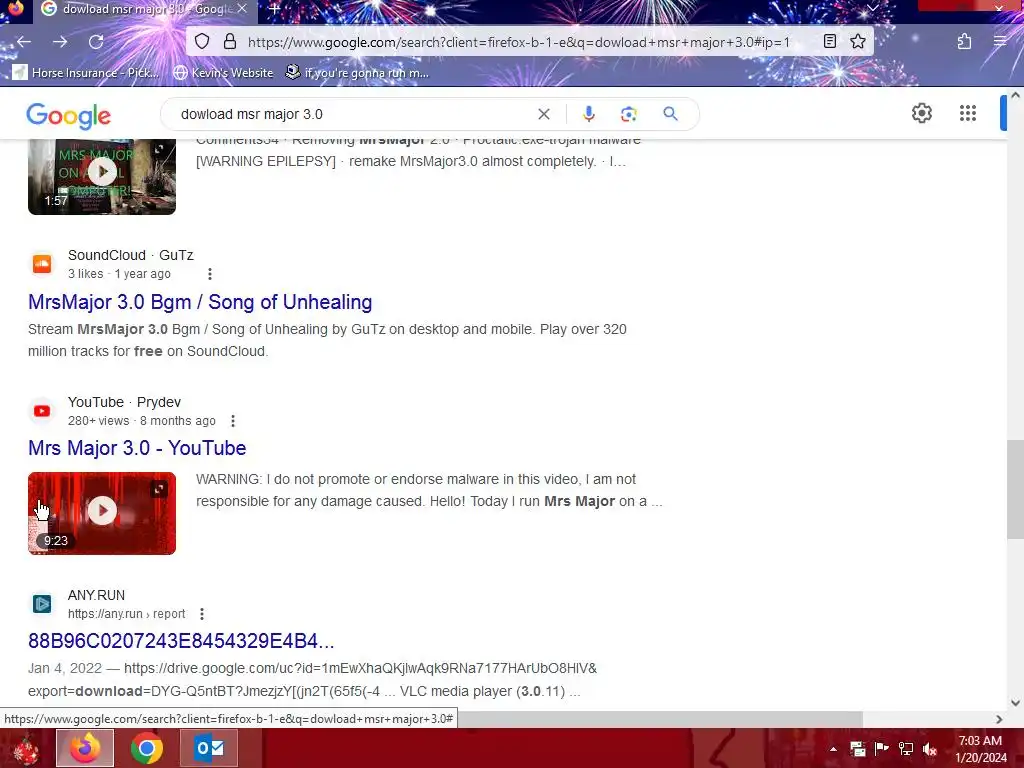Clear the search query

pyautogui.click(x=543, y=114)
